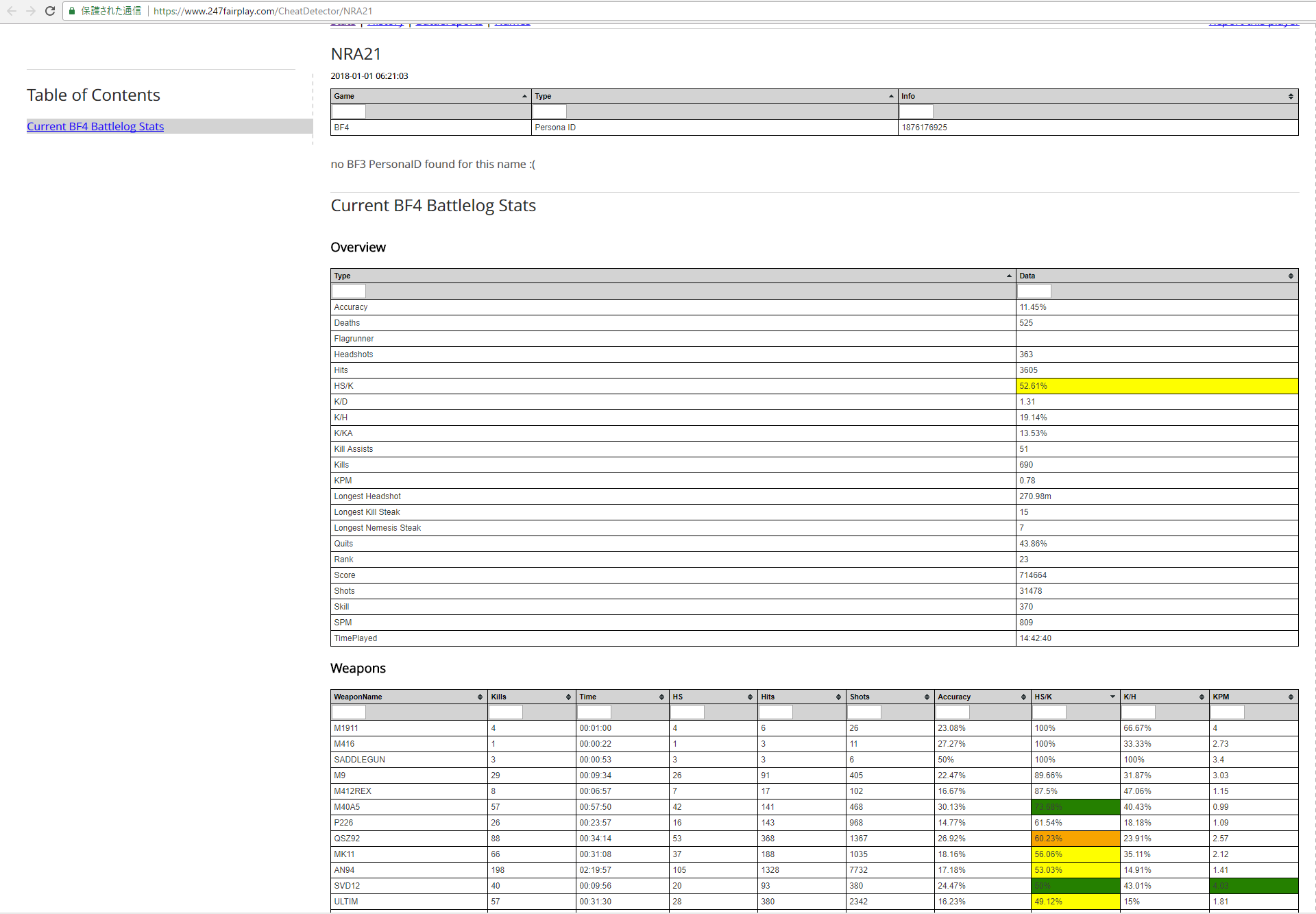Click the browser back arrow
Screen dimensions: 1316x914
click(x=12, y=11)
